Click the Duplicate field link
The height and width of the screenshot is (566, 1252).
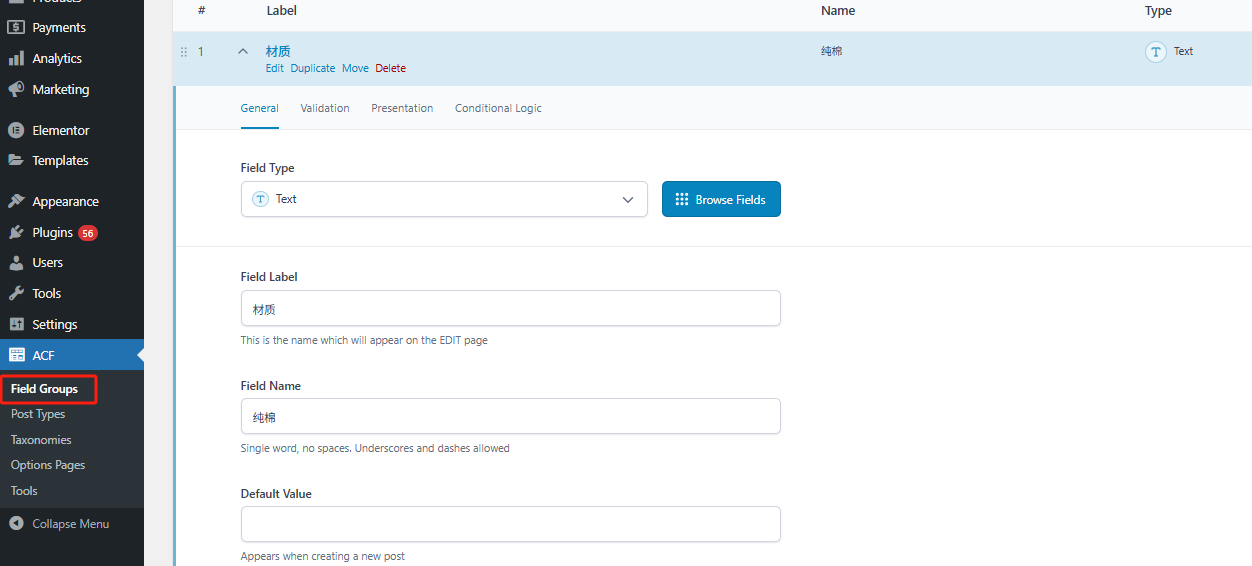pos(313,68)
